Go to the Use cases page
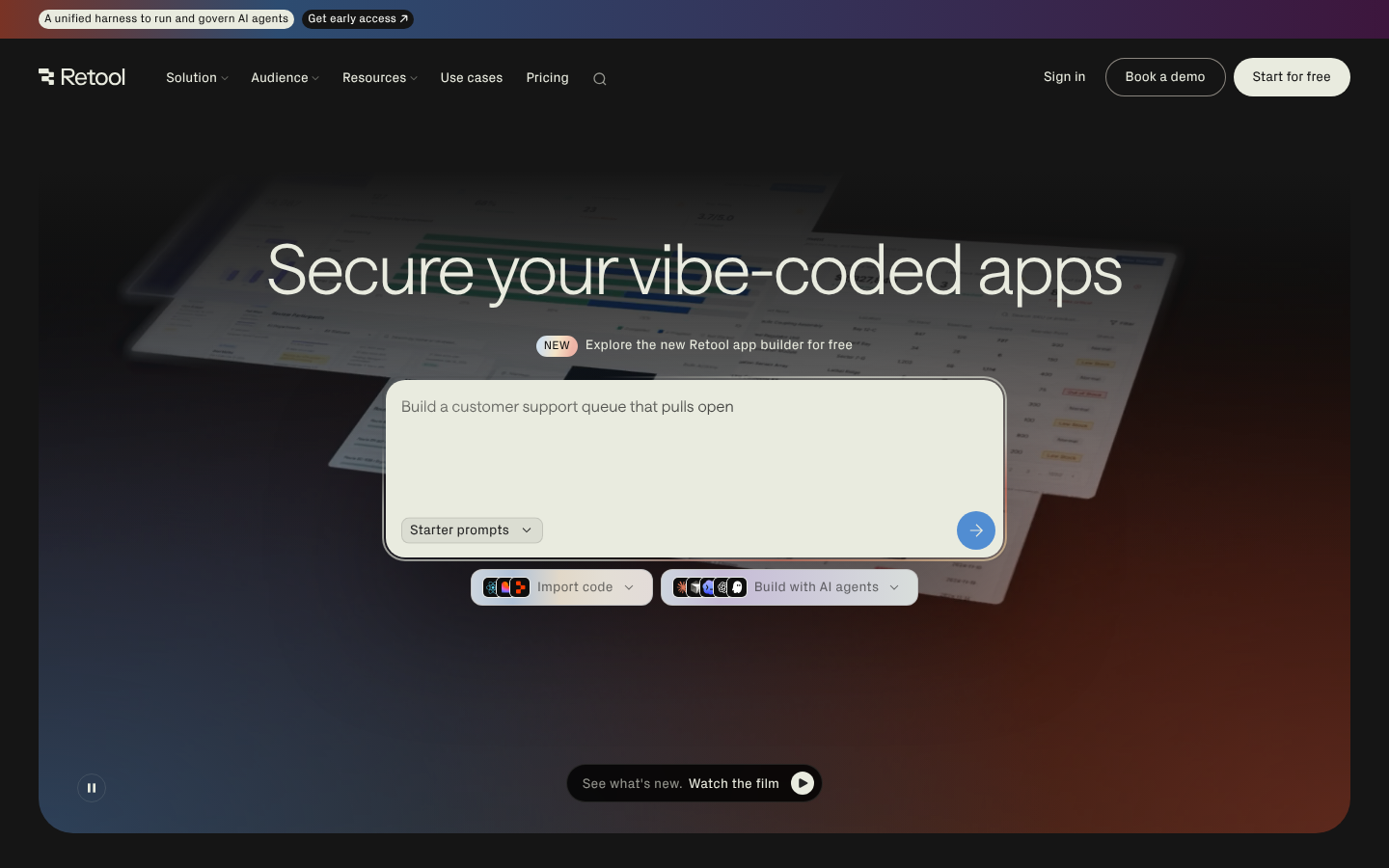The height and width of the screenshot is (868, 1389). click(x=472, y=78)
